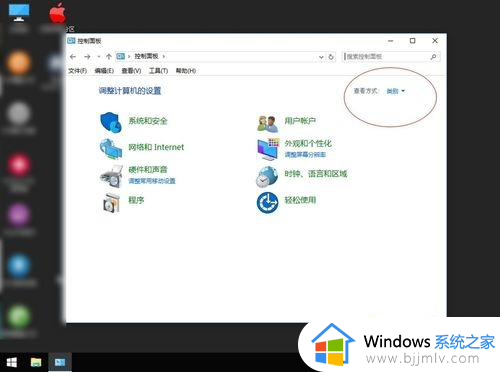This screenshot has height=372, width=500.
Task: Go up one level with the Up arrow
Action: click(109, 57)
